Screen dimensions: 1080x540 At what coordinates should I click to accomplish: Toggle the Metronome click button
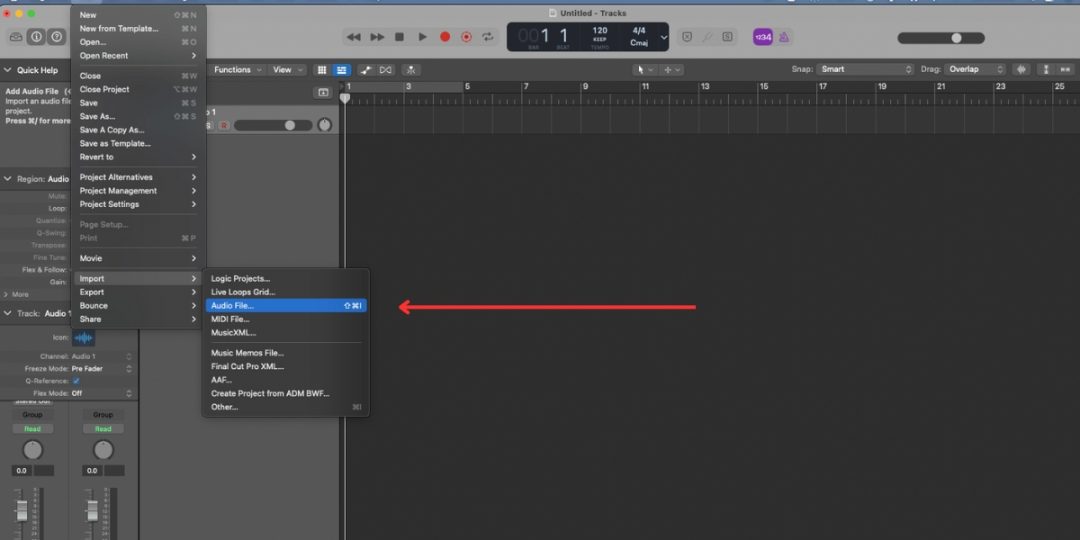(784, 37)
